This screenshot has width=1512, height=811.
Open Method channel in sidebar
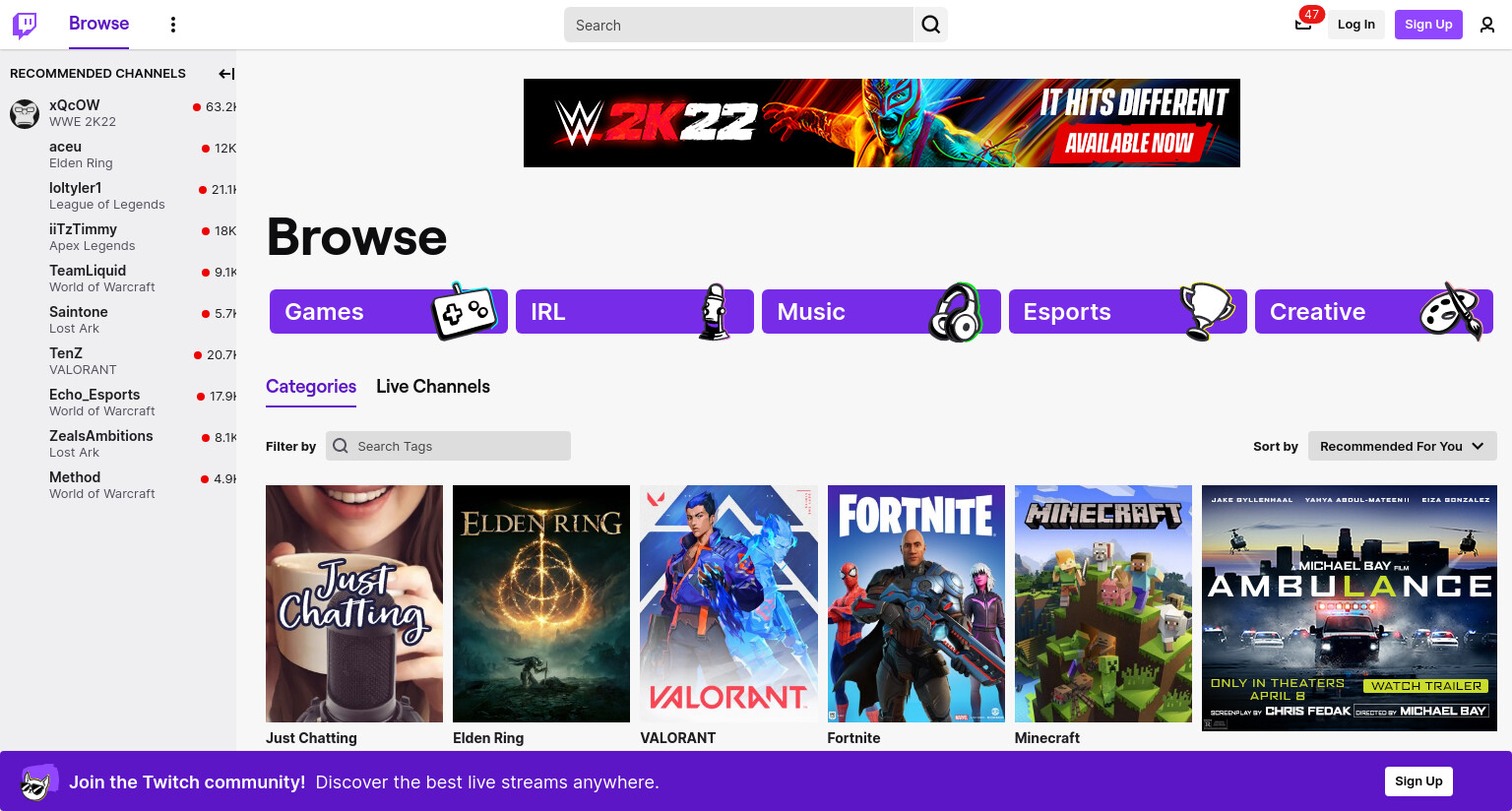118,485
